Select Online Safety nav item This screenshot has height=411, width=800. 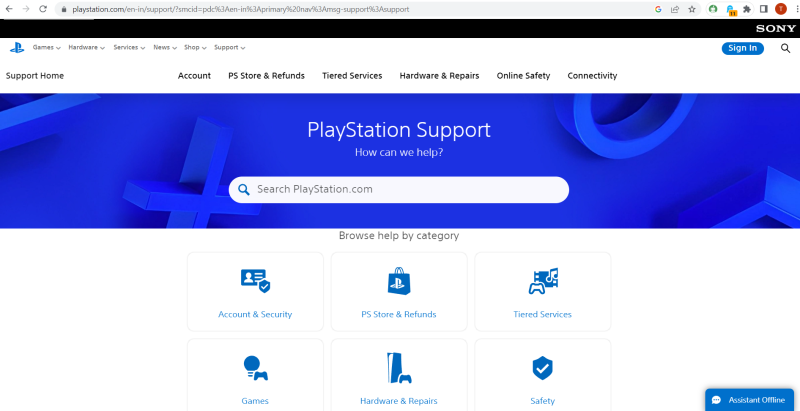tap(523, 76)
